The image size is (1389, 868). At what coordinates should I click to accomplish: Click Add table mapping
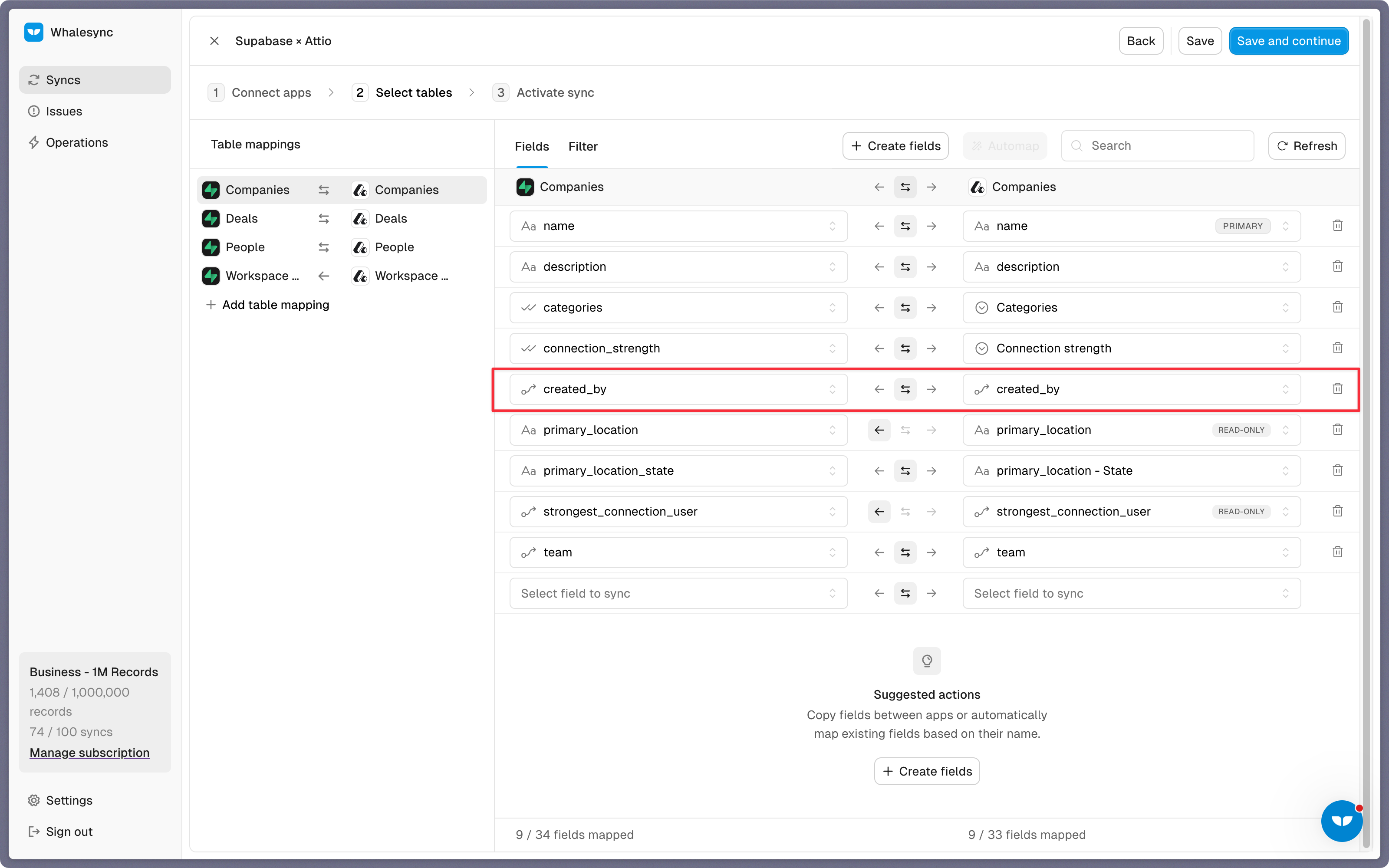click(267, 305)
